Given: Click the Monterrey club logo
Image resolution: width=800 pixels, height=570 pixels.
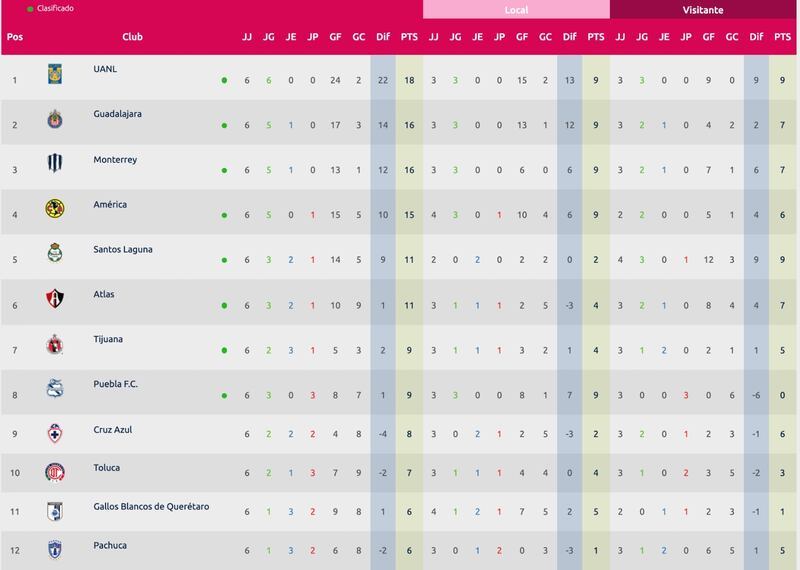Looking at the screenshot, I should point(55,165).
